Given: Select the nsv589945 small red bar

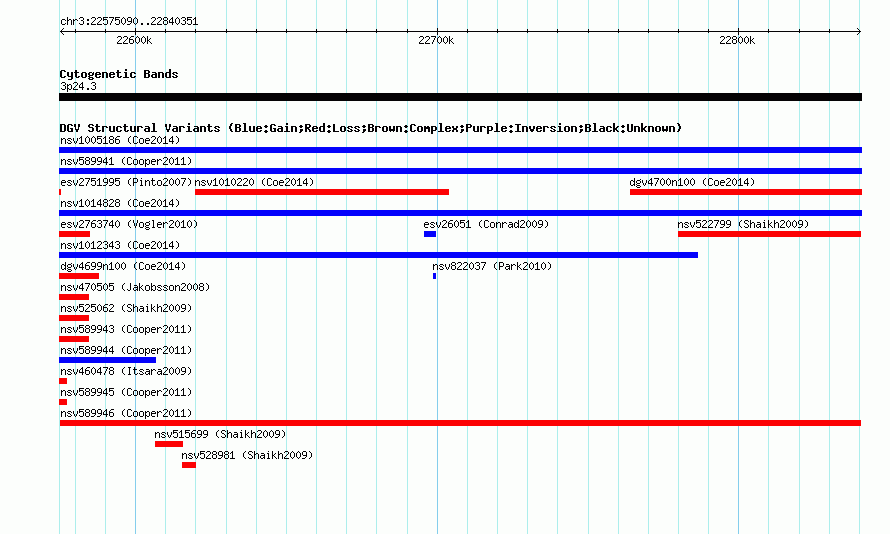Looking at the screenshot, I should (63, 402).
